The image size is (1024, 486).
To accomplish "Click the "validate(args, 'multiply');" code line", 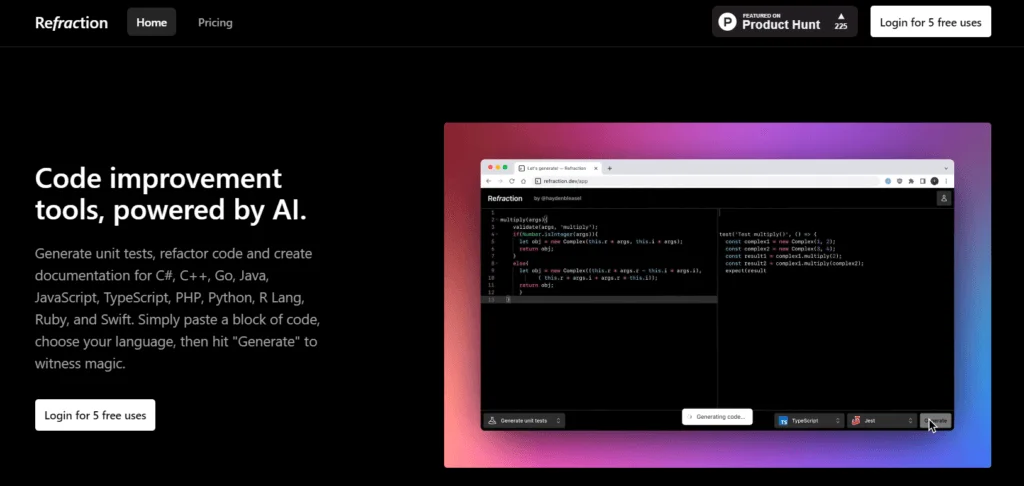I will 555,227.
